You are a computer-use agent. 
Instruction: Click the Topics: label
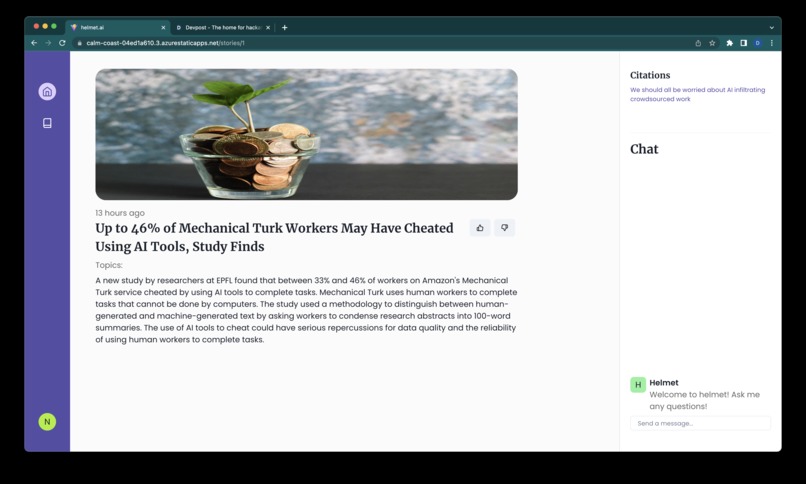(109, 265)
